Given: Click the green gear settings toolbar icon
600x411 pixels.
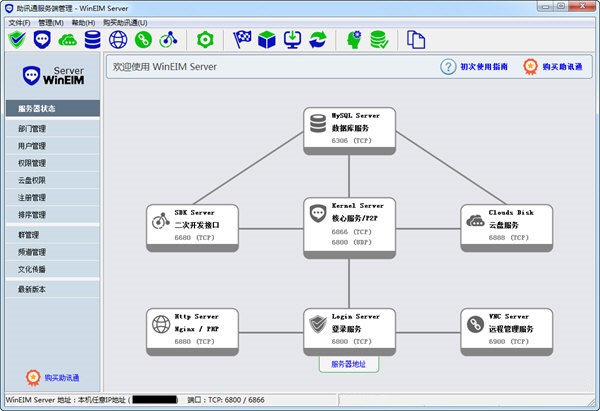Looking at the screenshot, I should pos(205,40).
